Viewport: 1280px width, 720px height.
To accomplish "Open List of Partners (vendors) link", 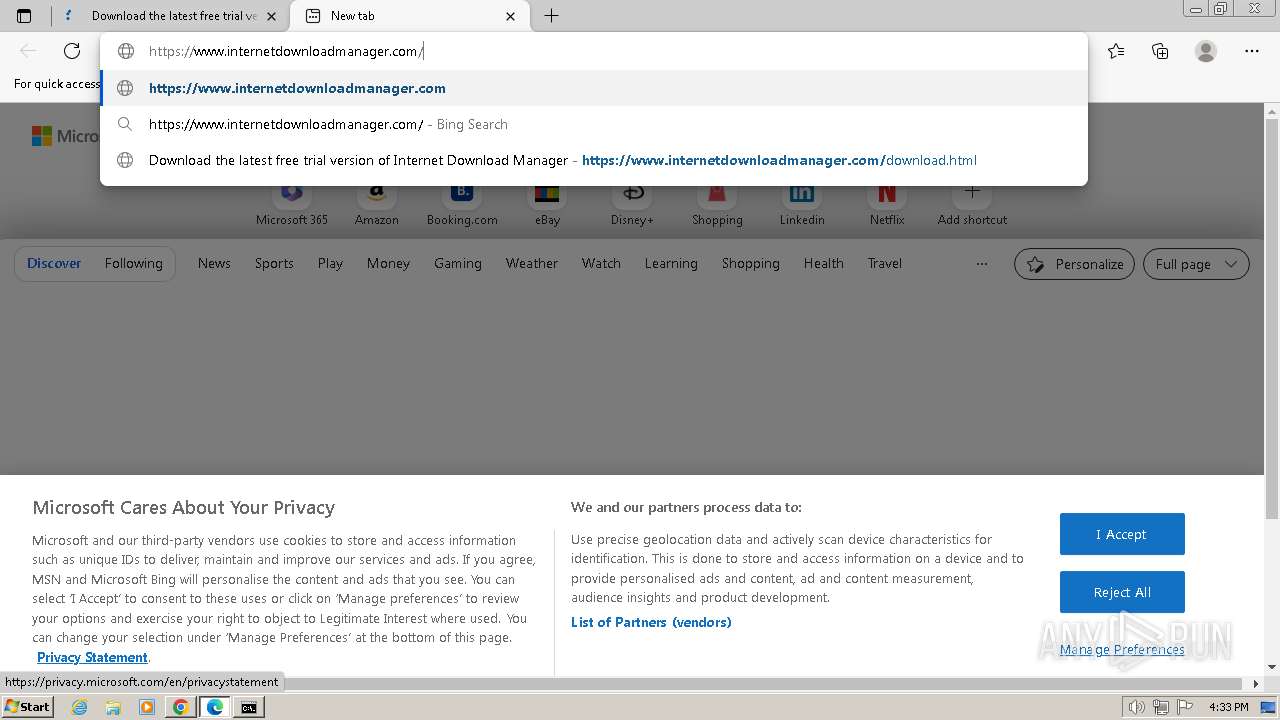I will [x=651, y=622].
